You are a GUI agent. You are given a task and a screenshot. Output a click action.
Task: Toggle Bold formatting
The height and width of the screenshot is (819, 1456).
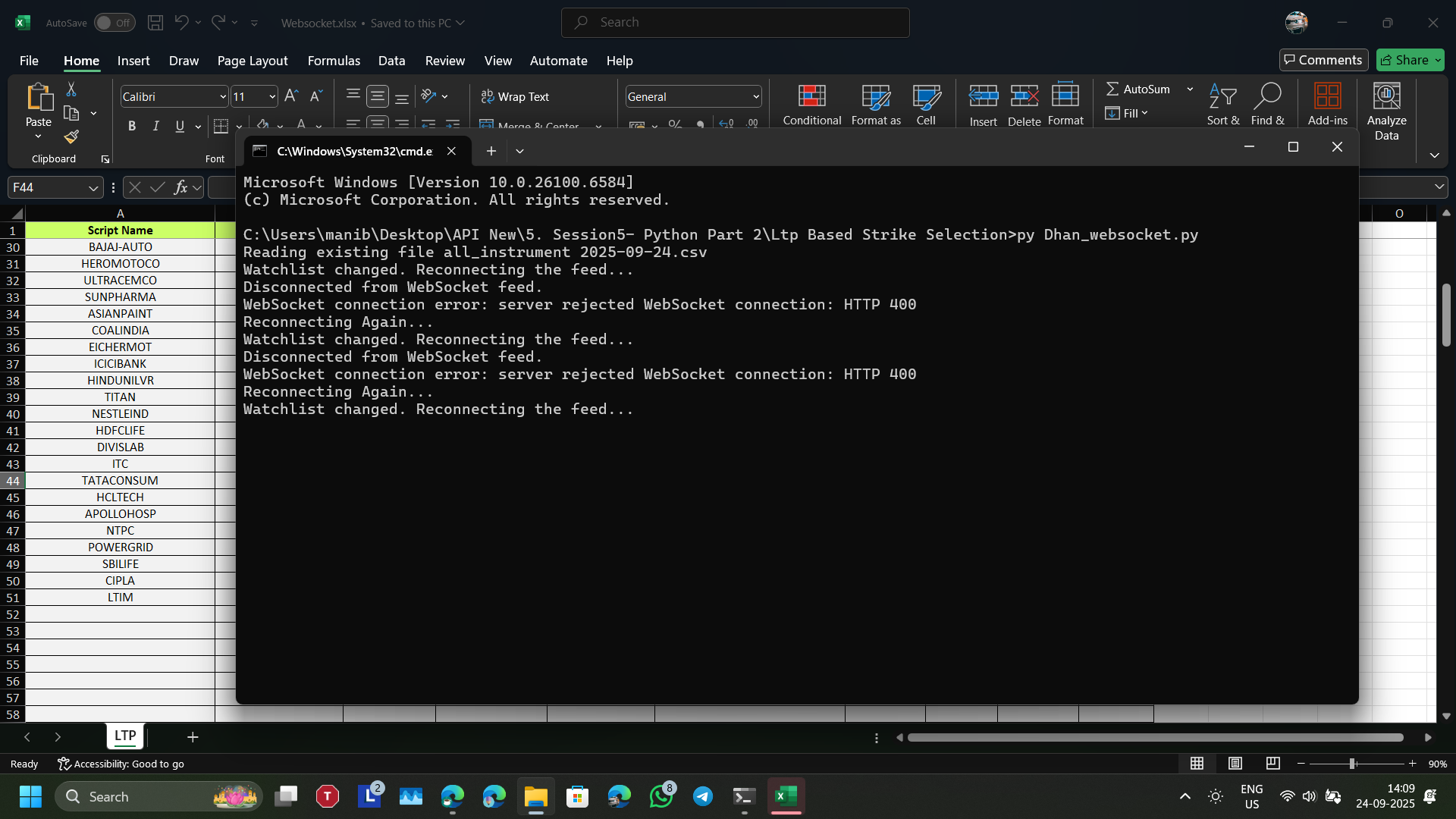pyautogui.click(x=132, y=126)
